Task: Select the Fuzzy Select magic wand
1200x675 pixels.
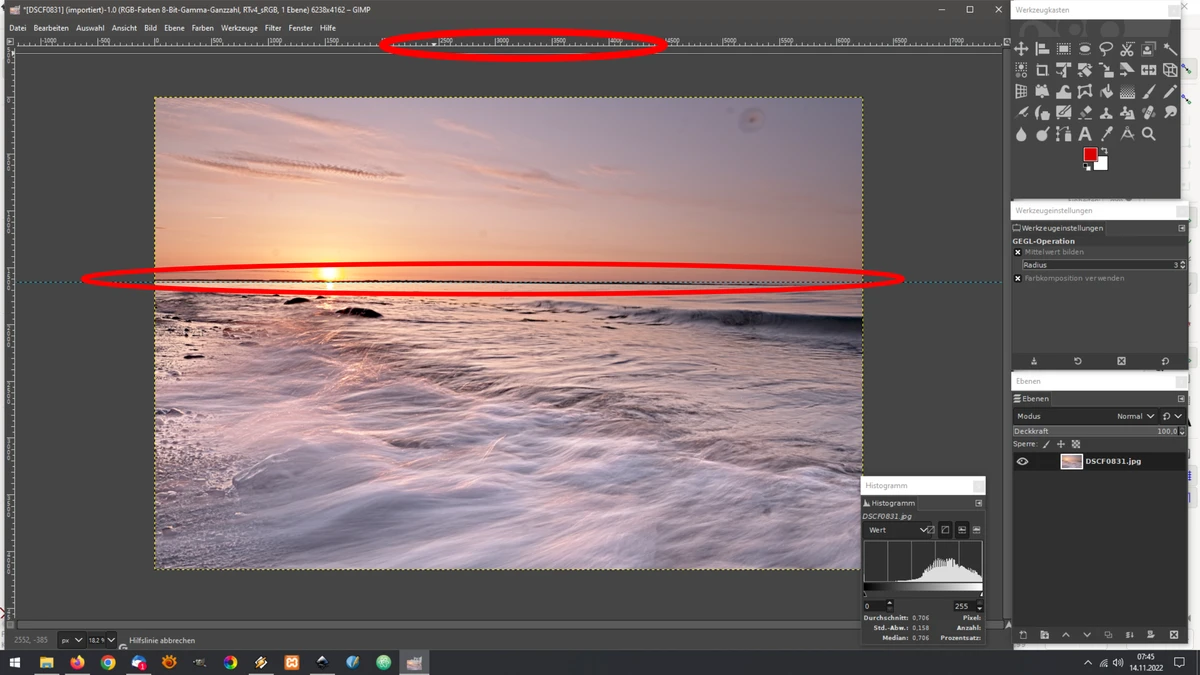Action: pyautogui.click(x=1171, y=48)
